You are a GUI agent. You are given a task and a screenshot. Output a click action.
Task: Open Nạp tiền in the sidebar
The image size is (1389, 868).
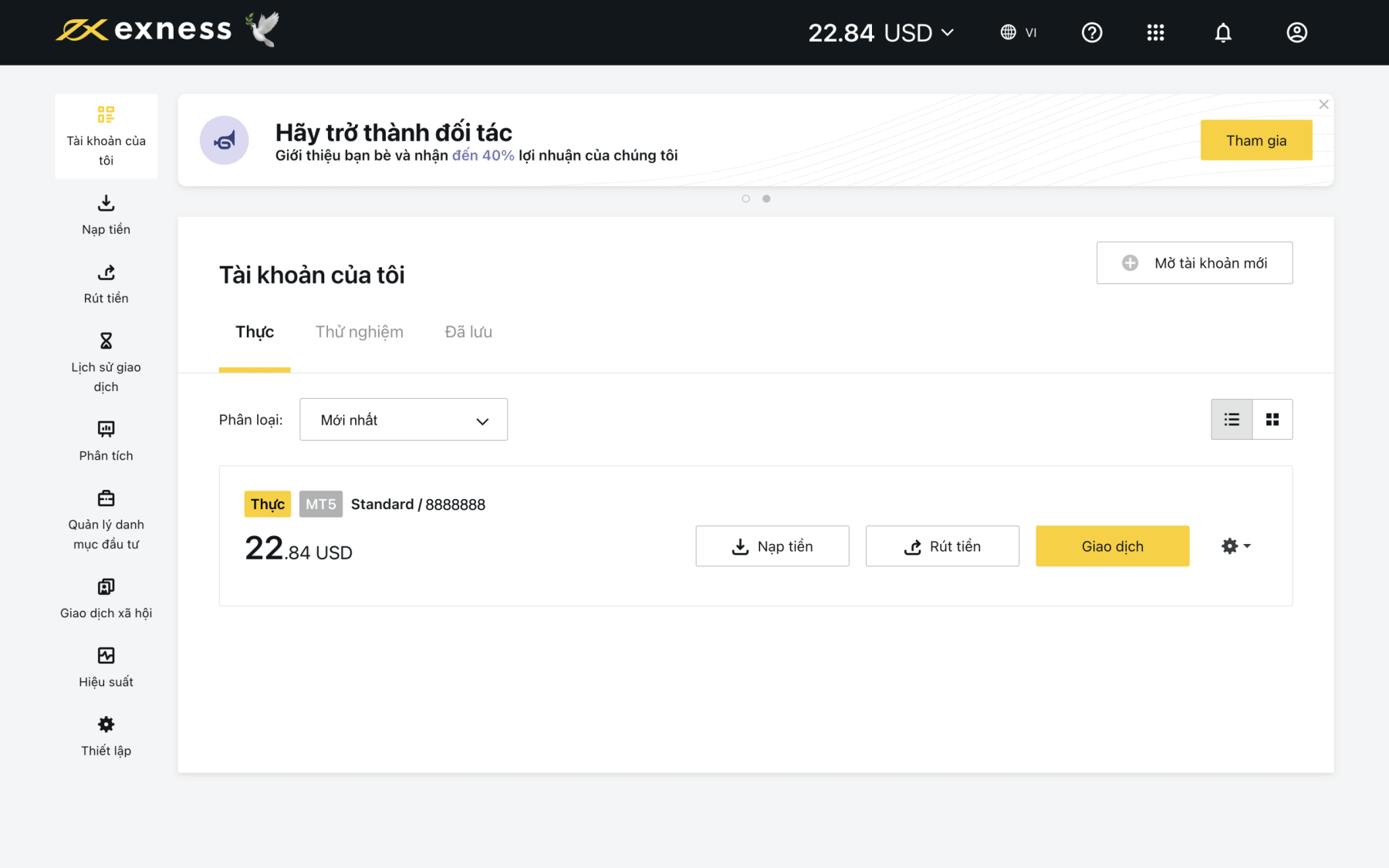click(x=106, y=215)
